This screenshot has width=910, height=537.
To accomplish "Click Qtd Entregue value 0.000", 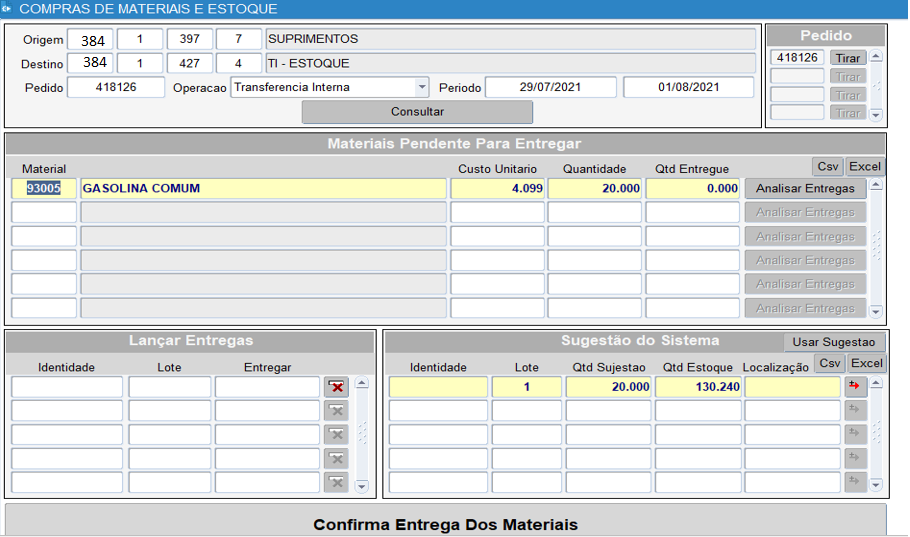I will [x=692, y=188].
